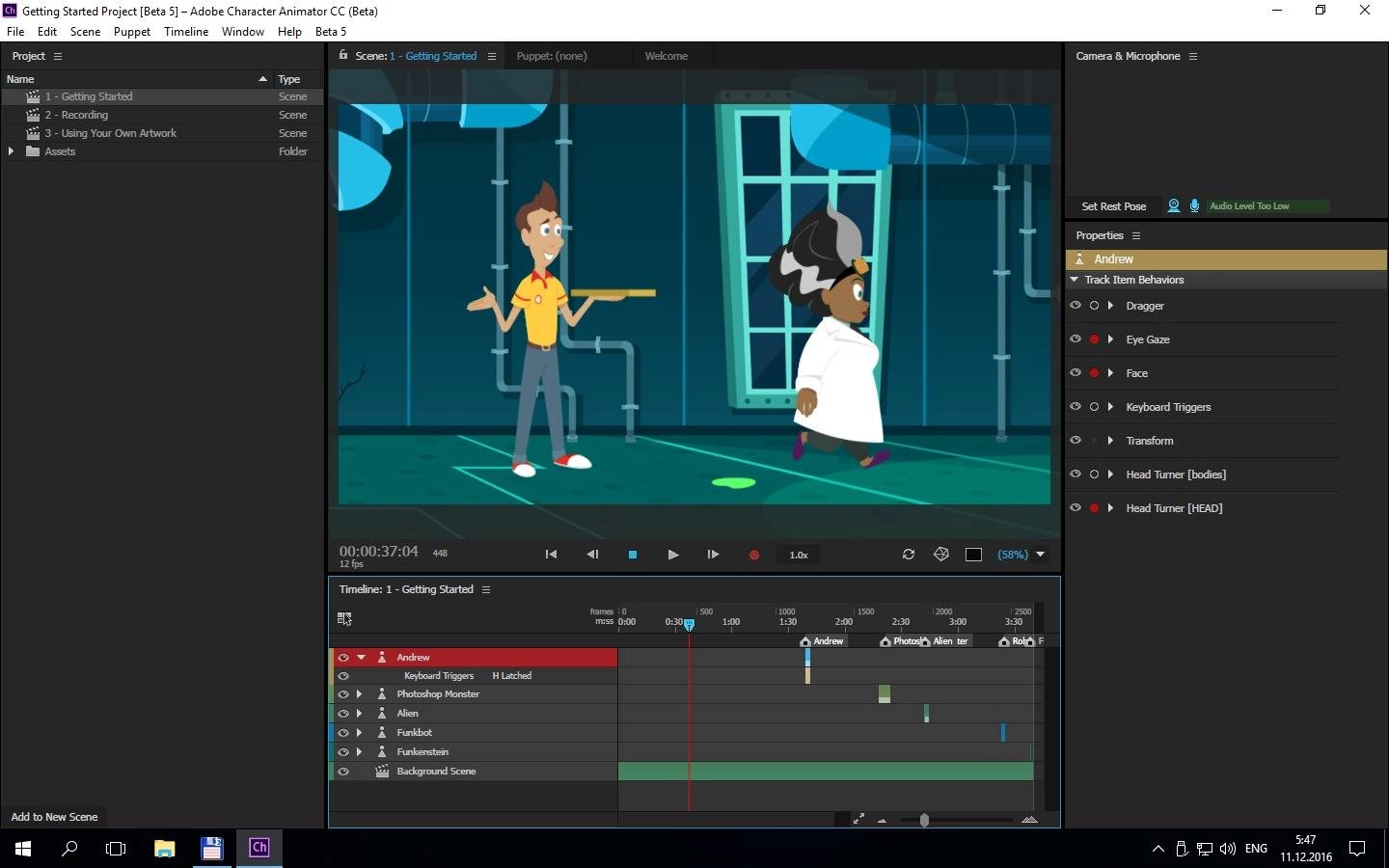Toggle the microphone input icon
Viewport: 1389px width, 868px height.
click(1194, 205)
